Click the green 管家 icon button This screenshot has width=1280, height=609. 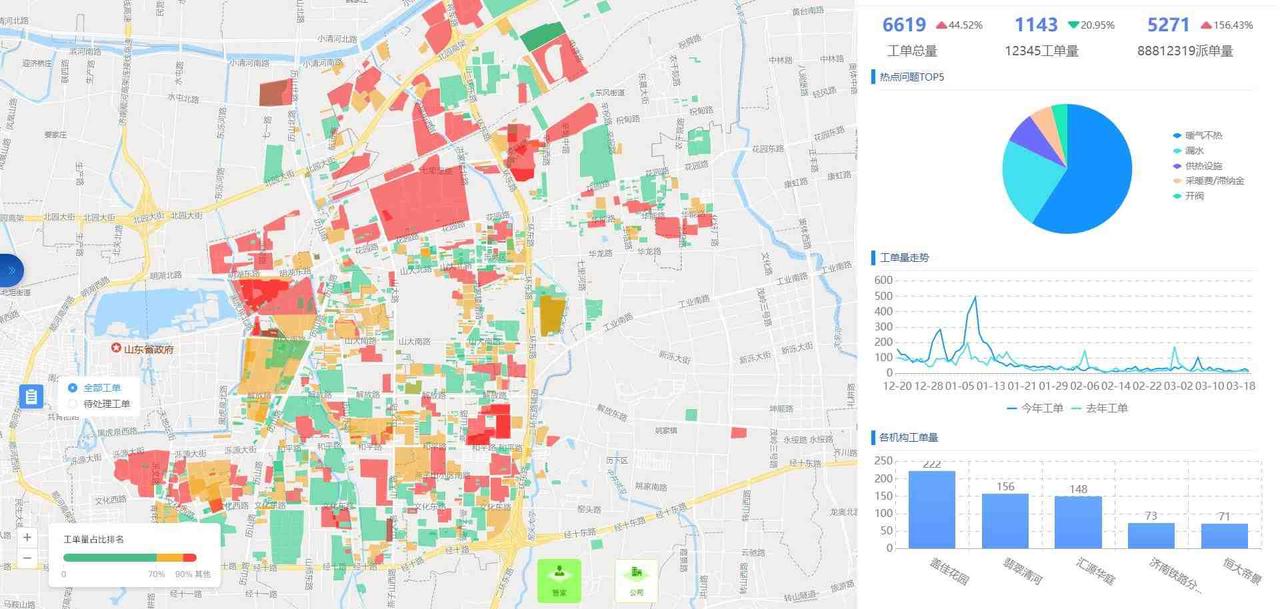point(558,579)
